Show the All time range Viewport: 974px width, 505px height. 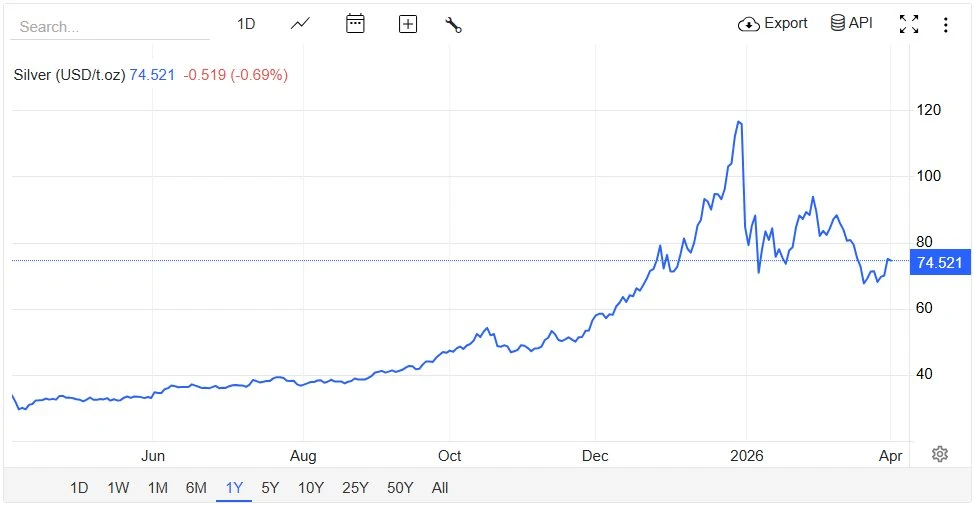pos(440,488)
